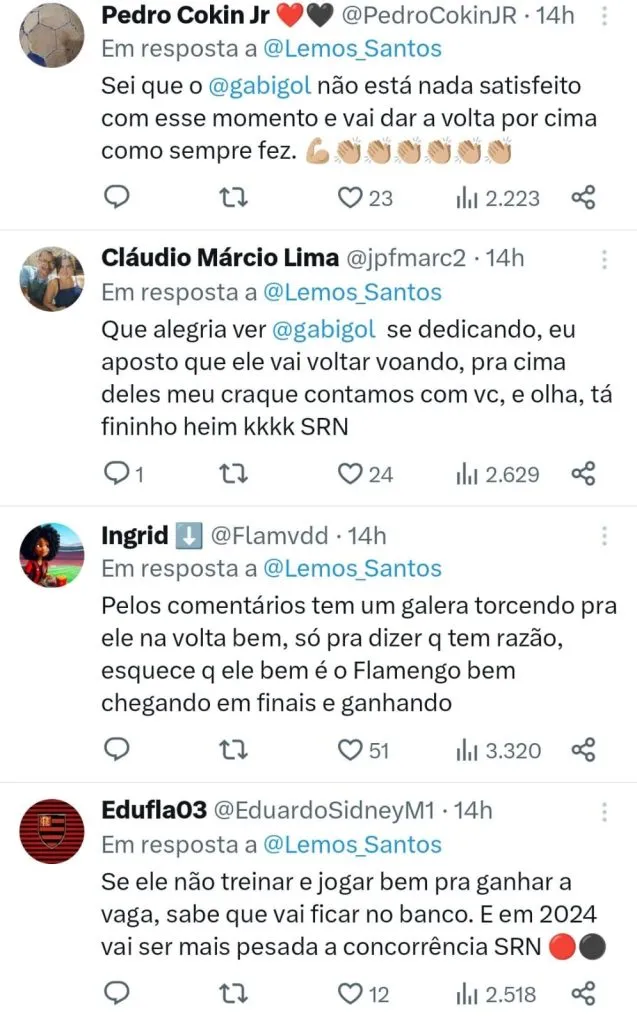View analytics for Ingrid's tweet
Image resolution: width=637 pixels, height=1024 pixels.
[498, 749]
